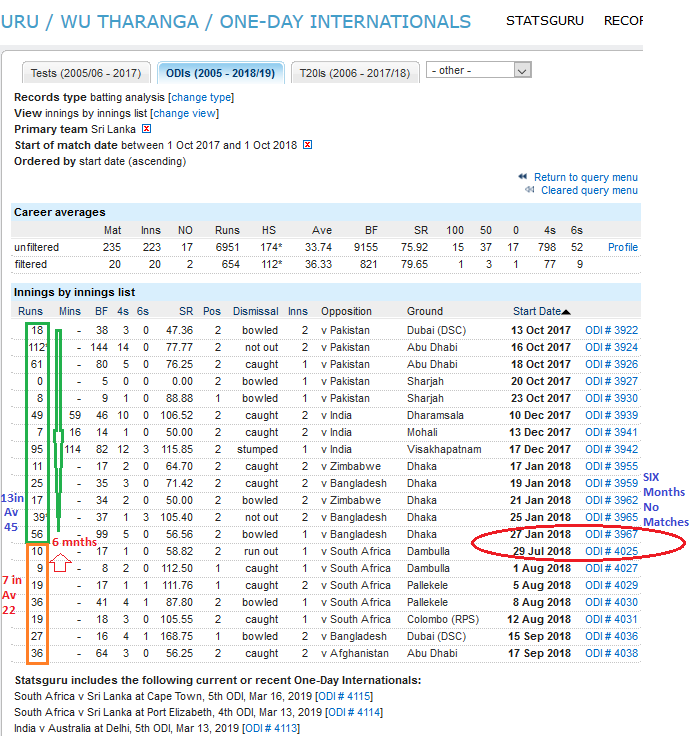This screenshot has width=694, height=744.
Task: Sort by the Opposition column header
Action: click(x=346, y=312)
